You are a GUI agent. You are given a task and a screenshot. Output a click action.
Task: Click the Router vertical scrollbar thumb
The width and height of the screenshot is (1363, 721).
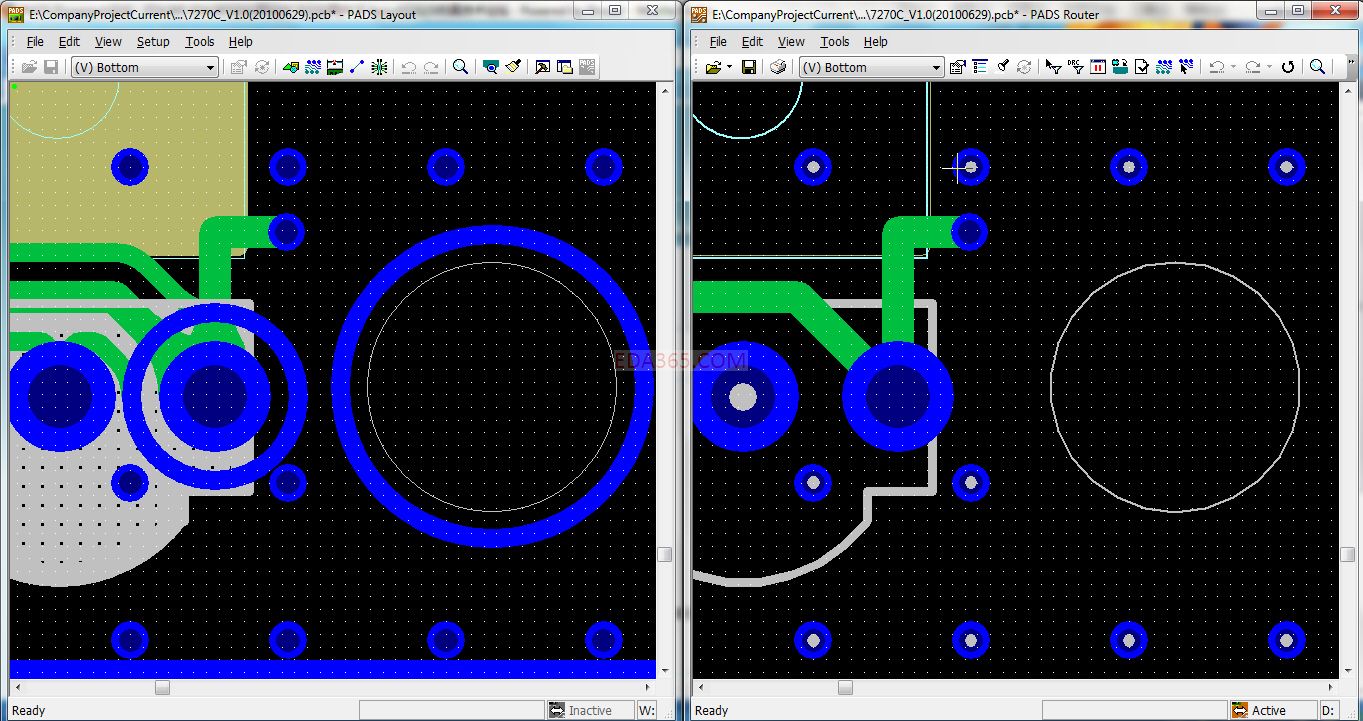tap(1347, 555)
